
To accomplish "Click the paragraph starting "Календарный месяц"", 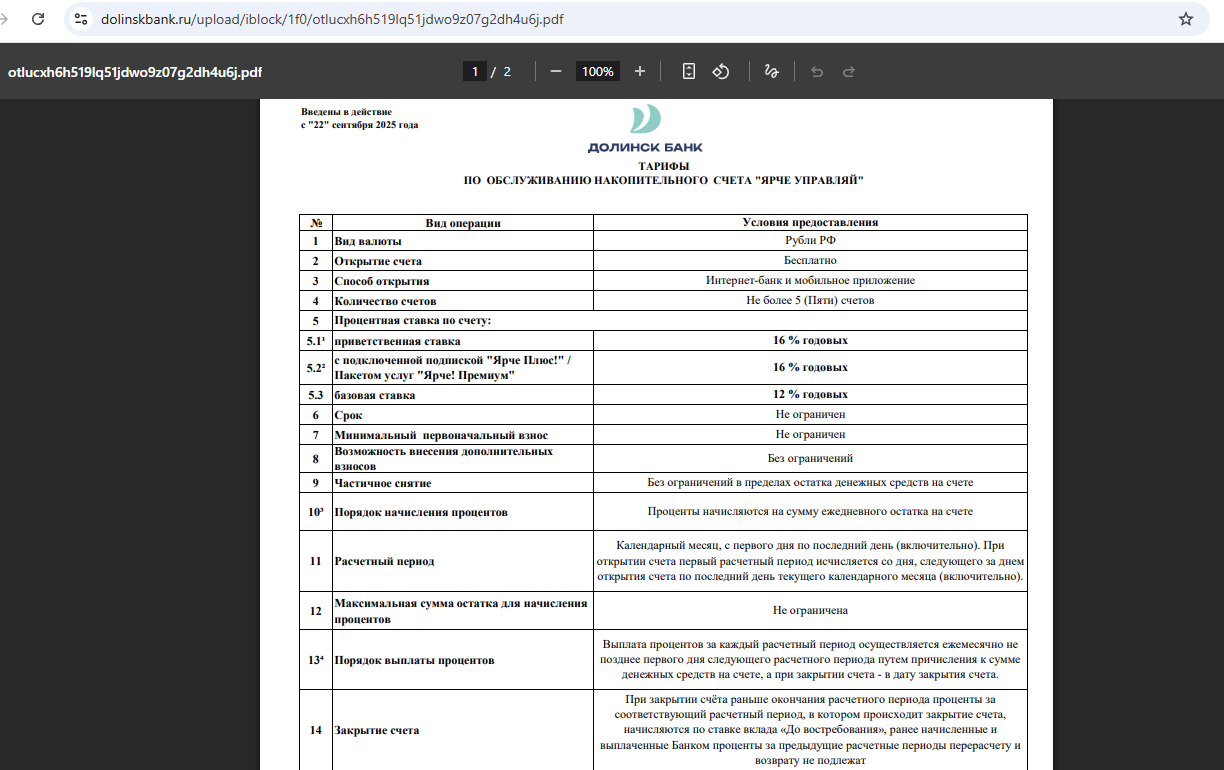I will 810,561.
